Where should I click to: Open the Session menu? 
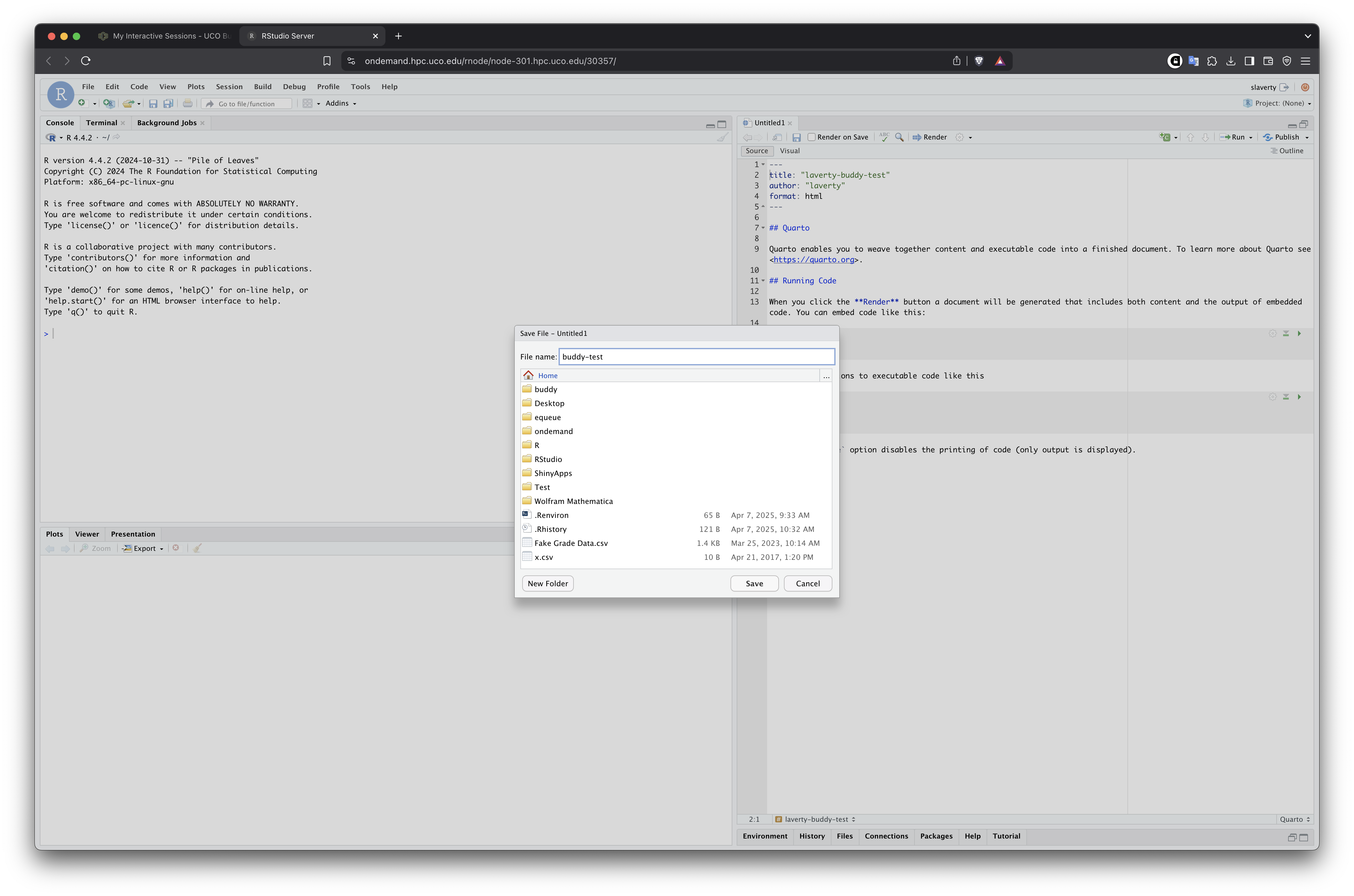point(229,87)
